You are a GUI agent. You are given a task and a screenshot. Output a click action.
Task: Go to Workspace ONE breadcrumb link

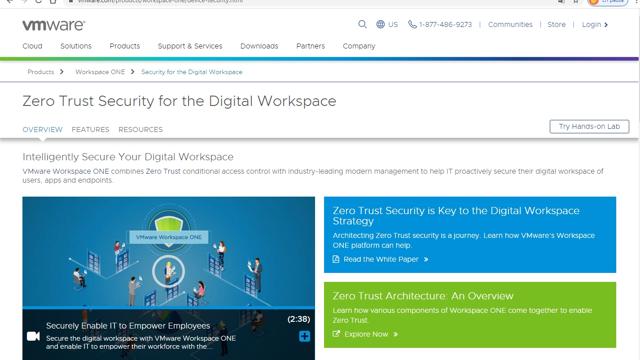(100, 72)
